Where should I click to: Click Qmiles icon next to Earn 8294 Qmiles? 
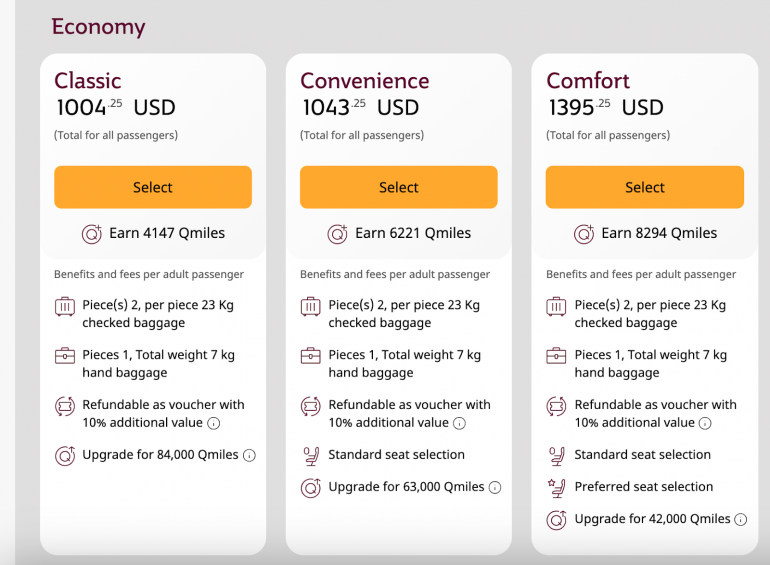(583, 234)
